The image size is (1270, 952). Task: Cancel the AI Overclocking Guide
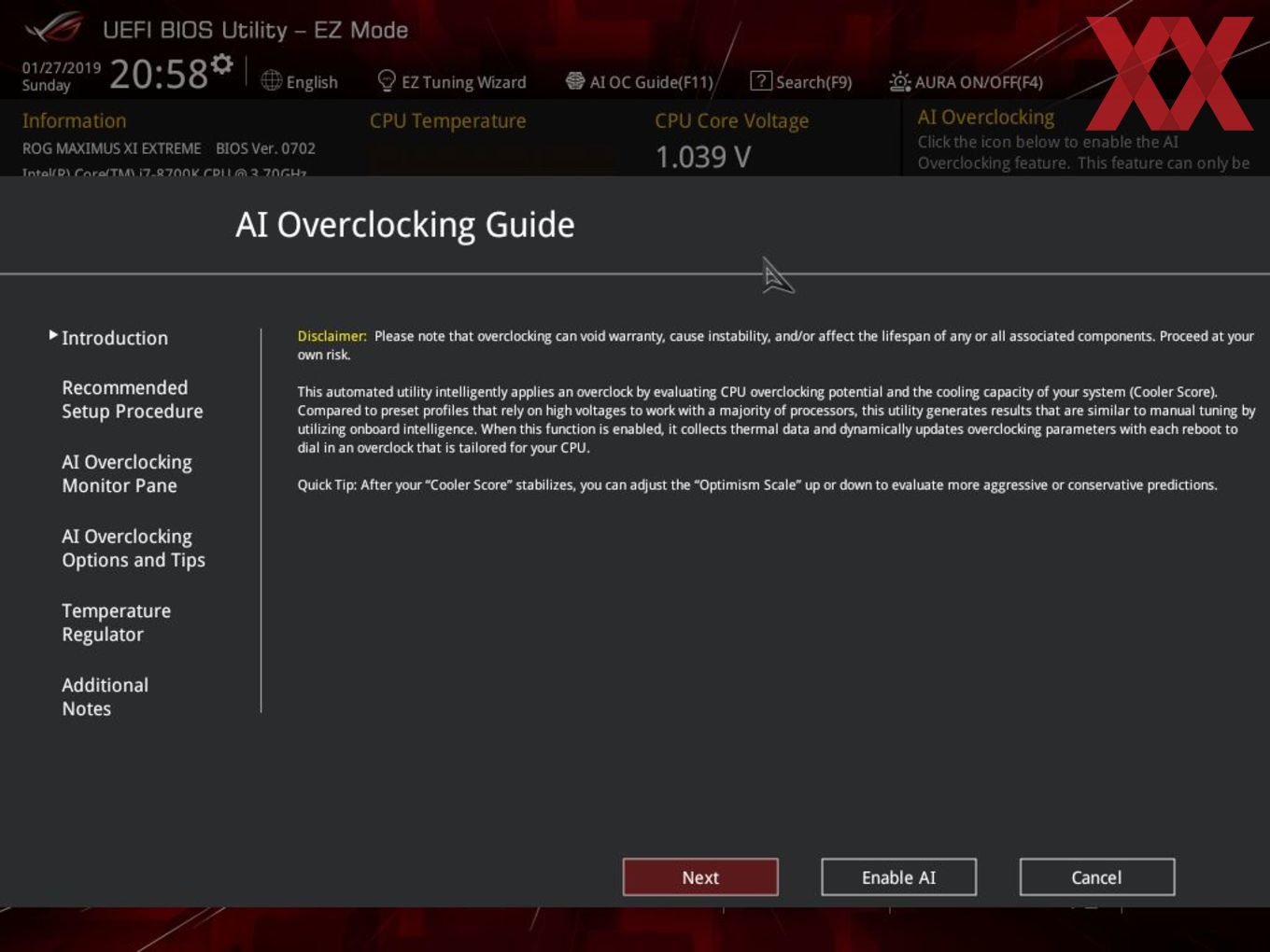(x=1096, y=877)
